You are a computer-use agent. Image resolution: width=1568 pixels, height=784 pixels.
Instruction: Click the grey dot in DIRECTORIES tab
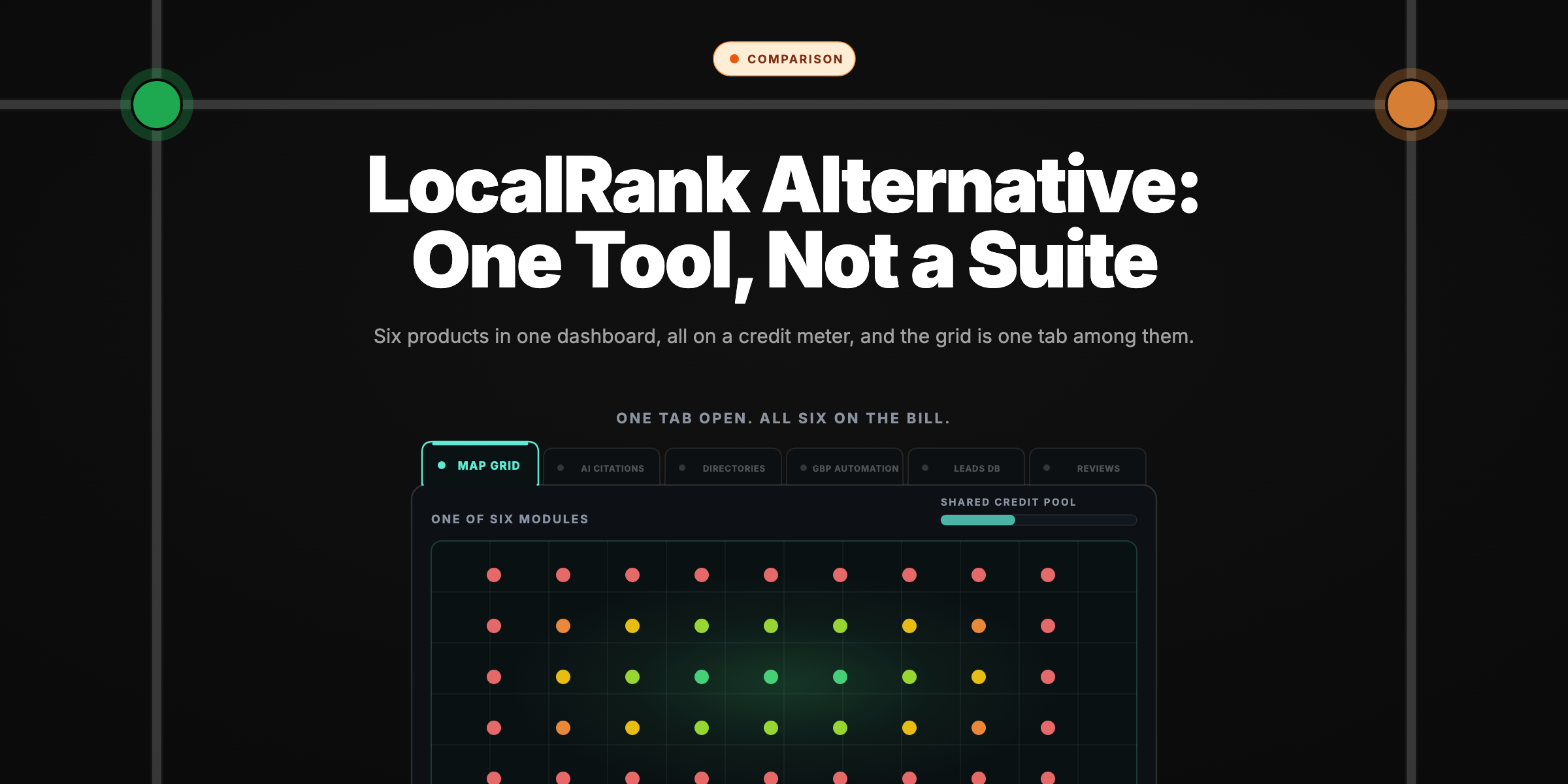point(682,468)
